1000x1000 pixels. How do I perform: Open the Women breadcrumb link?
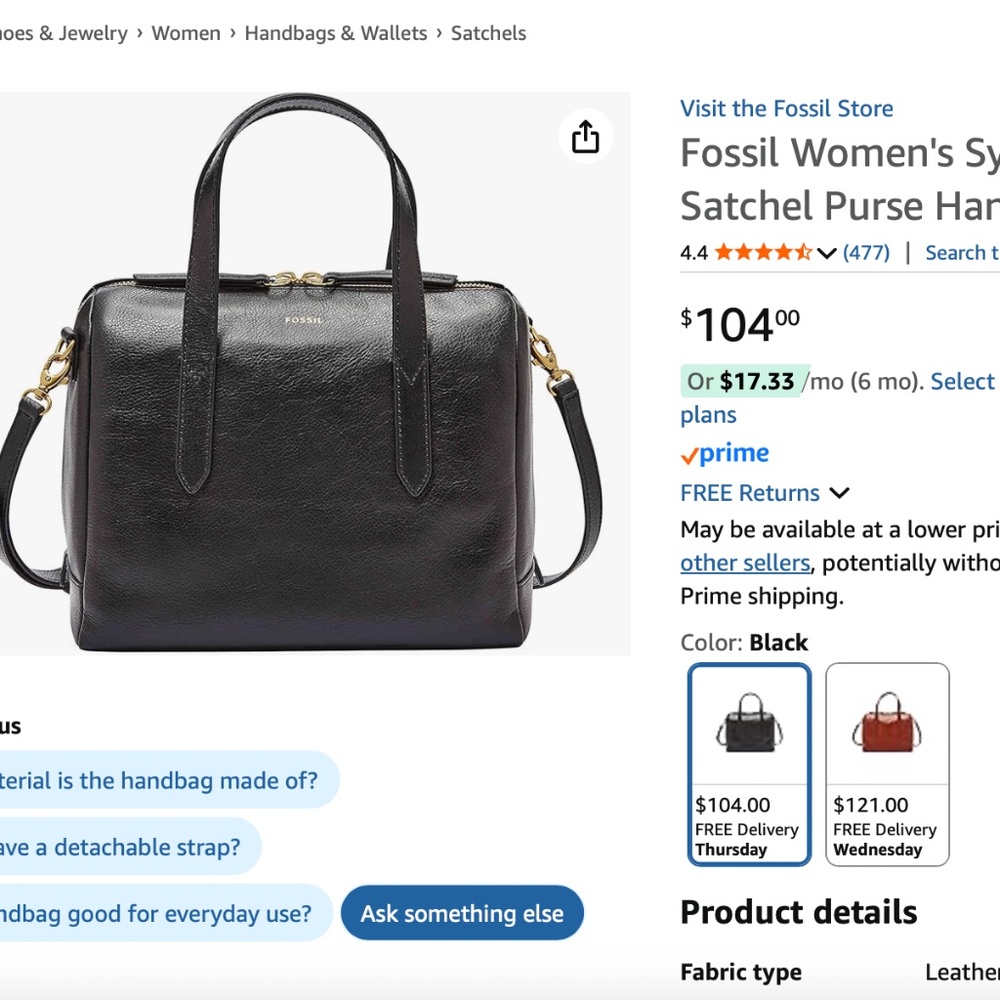pos(187,33)
